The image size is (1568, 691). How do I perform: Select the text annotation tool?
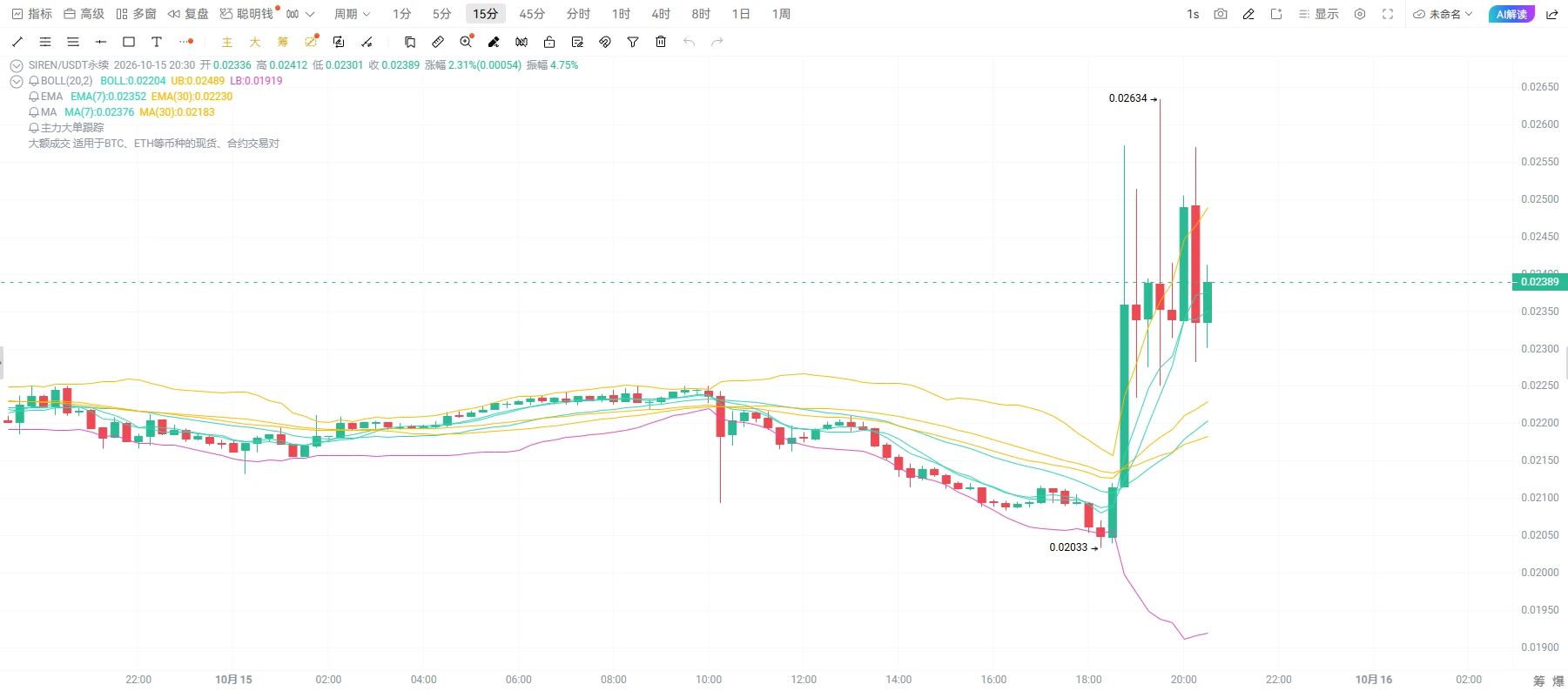click(x=157, y=42)
